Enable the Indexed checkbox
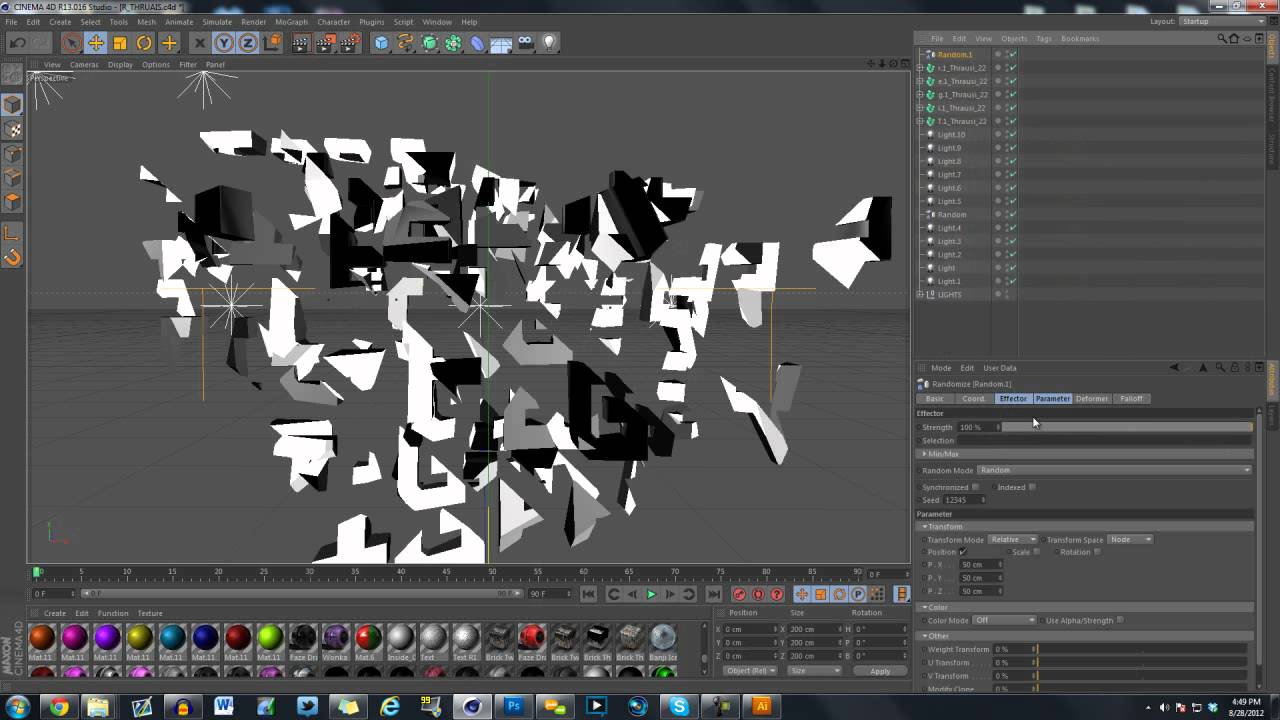The height and width of the screenshot is (720, 1280). [x=1032, y=487]
